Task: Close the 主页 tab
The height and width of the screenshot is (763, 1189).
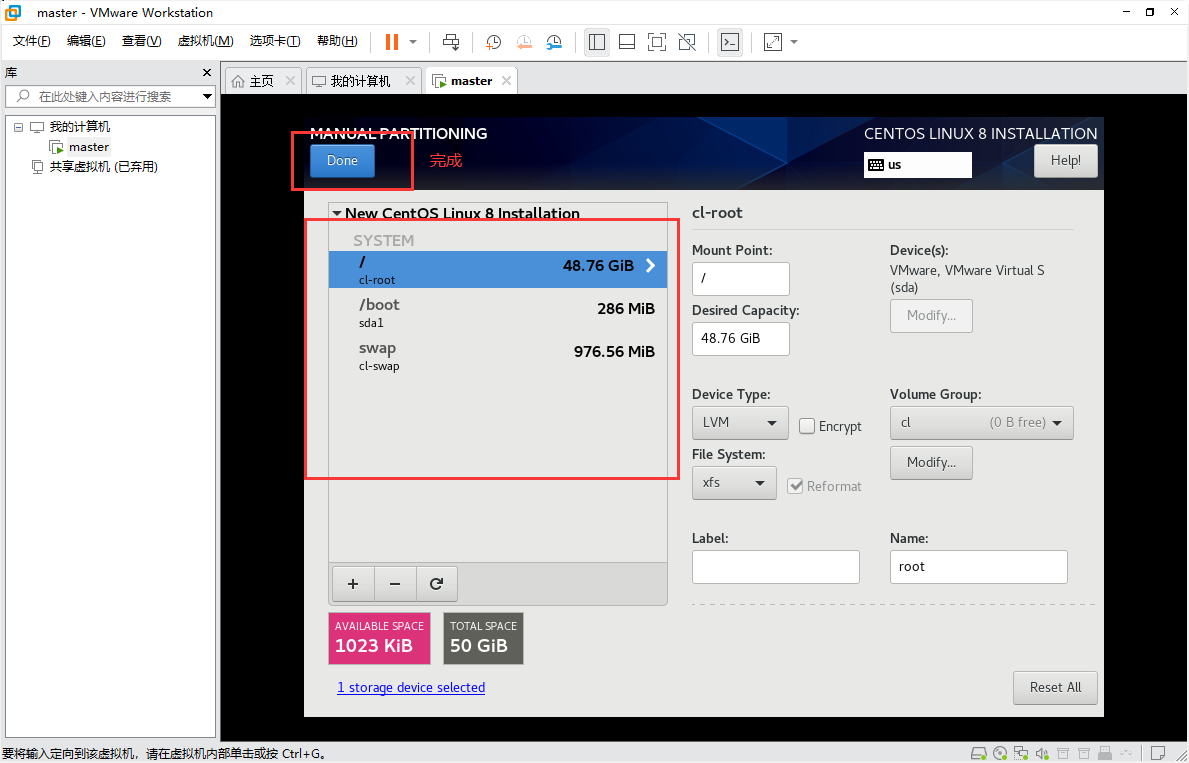Action: point(290,80)
